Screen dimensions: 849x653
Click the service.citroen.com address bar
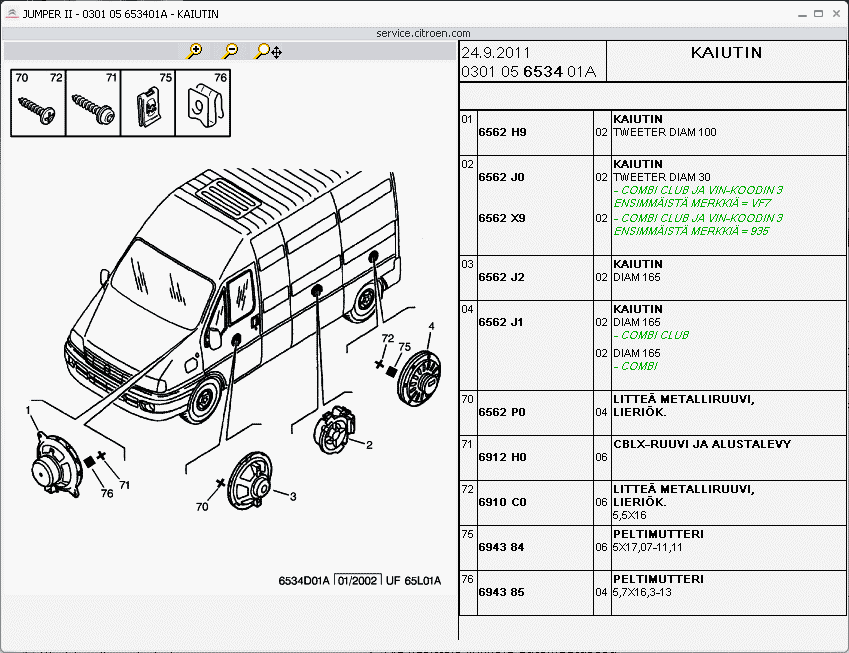pyautogui.click(x=424, y=33)
